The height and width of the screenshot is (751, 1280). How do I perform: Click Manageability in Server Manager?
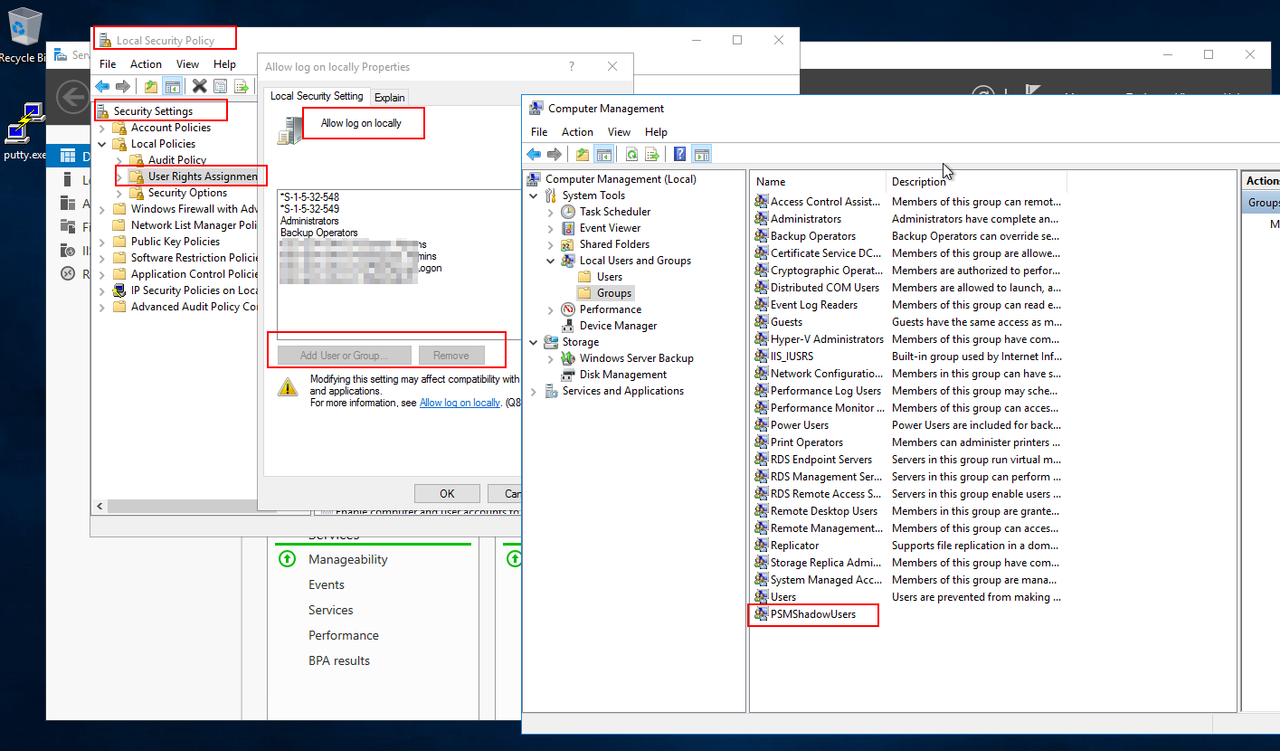point(348,559)
